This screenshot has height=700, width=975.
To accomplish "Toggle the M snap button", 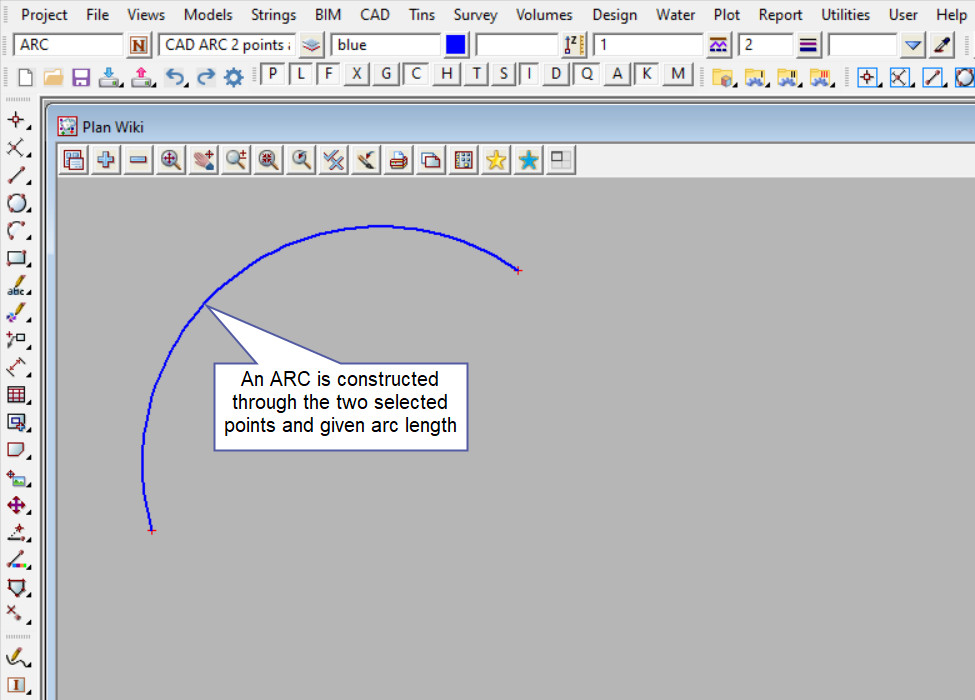I will 679,74.
